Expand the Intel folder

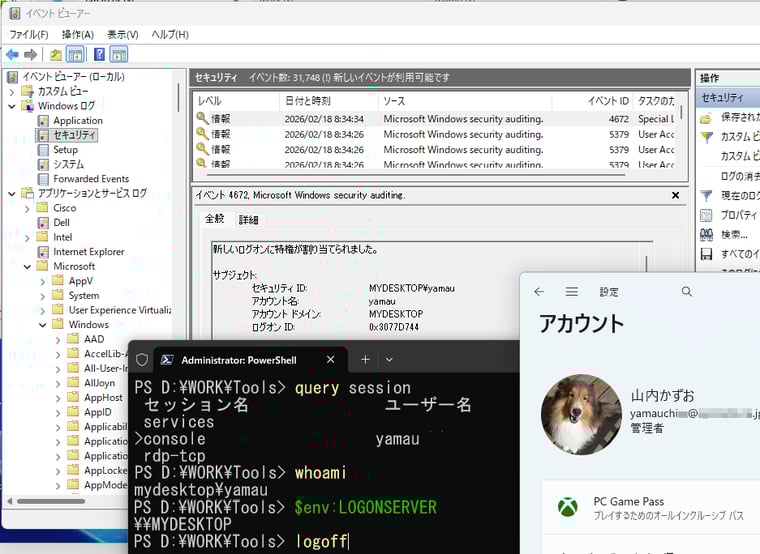point(27,237)
